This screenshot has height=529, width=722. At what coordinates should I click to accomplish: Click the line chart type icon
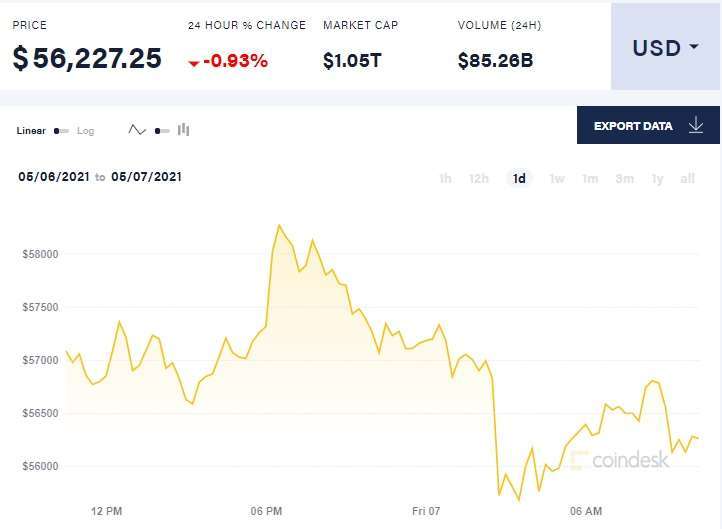[137, 130]
